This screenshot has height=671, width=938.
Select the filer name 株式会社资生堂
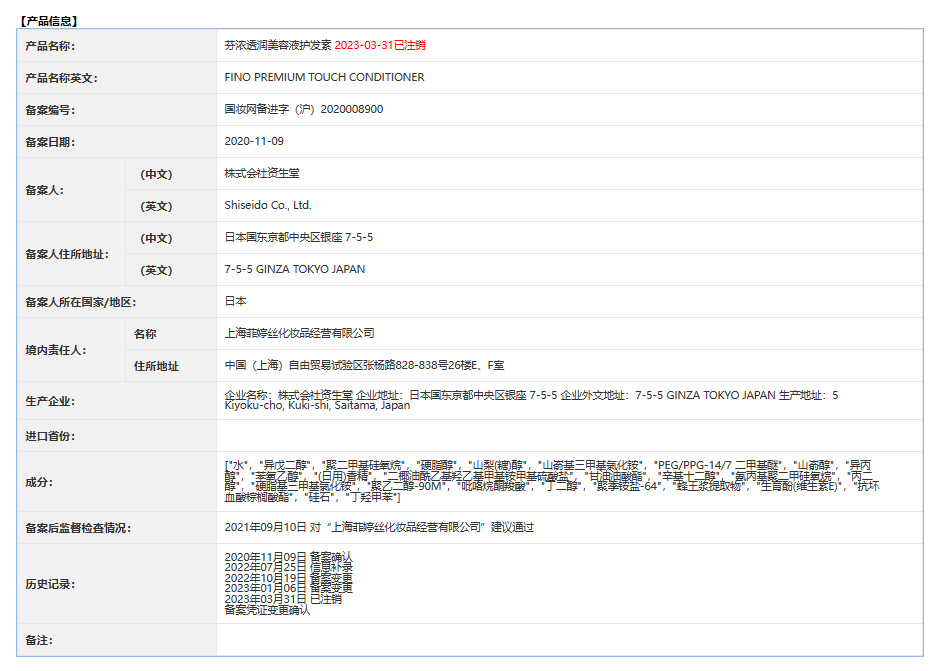[x=262, y=173]
